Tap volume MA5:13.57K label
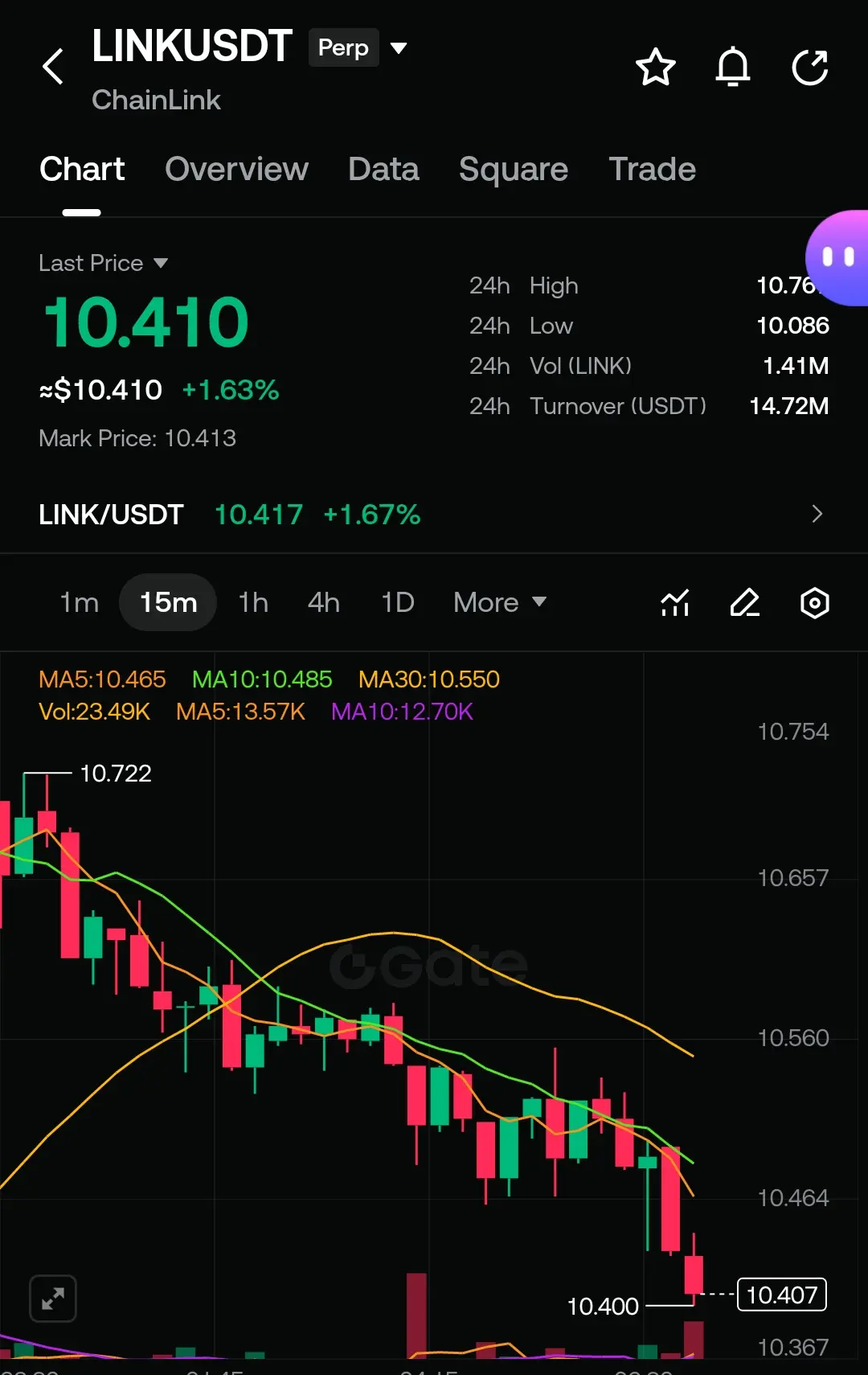The image size is (868, 1375). tap(241, 712)
